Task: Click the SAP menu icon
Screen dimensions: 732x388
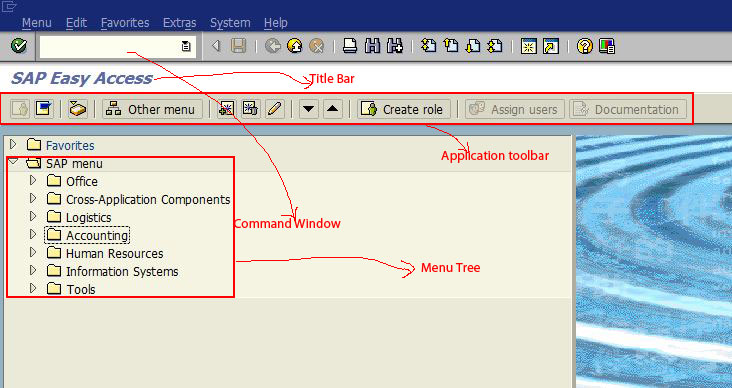Action: [44, 109]
